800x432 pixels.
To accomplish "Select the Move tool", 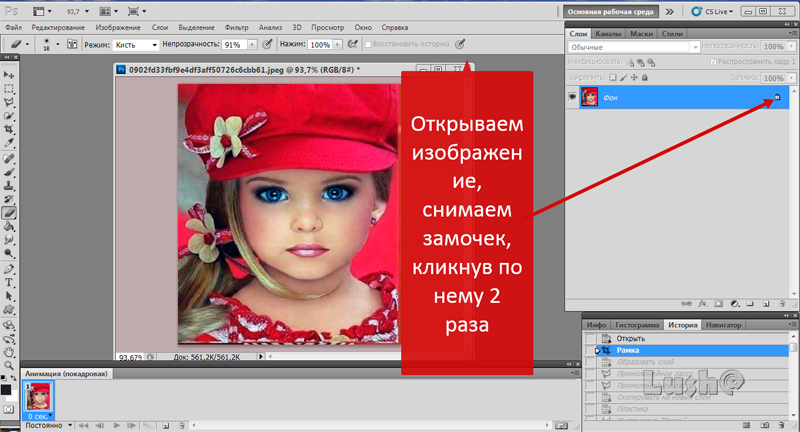I will [9, 75].
